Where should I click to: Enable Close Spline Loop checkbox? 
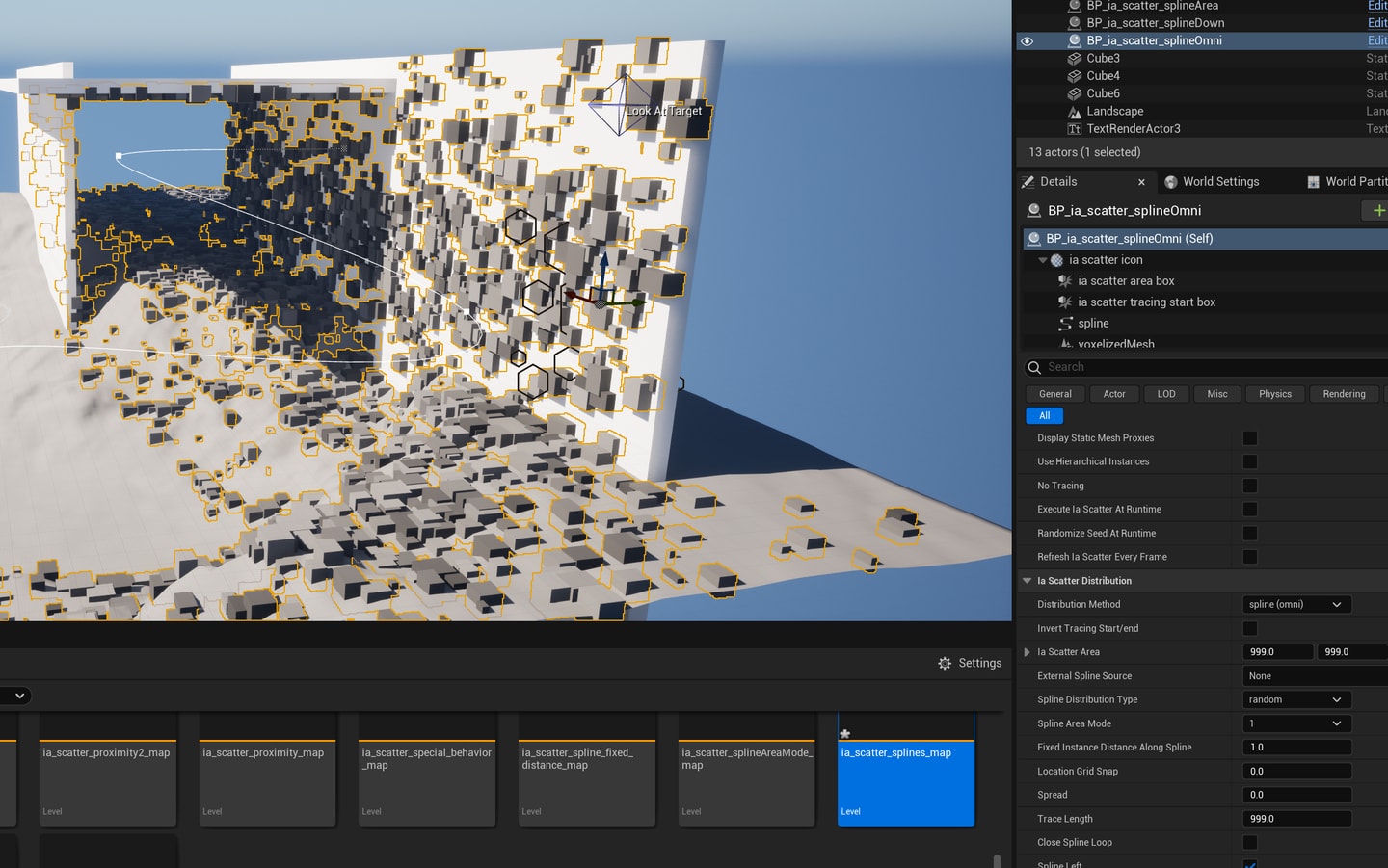(x=1250, y=843)
